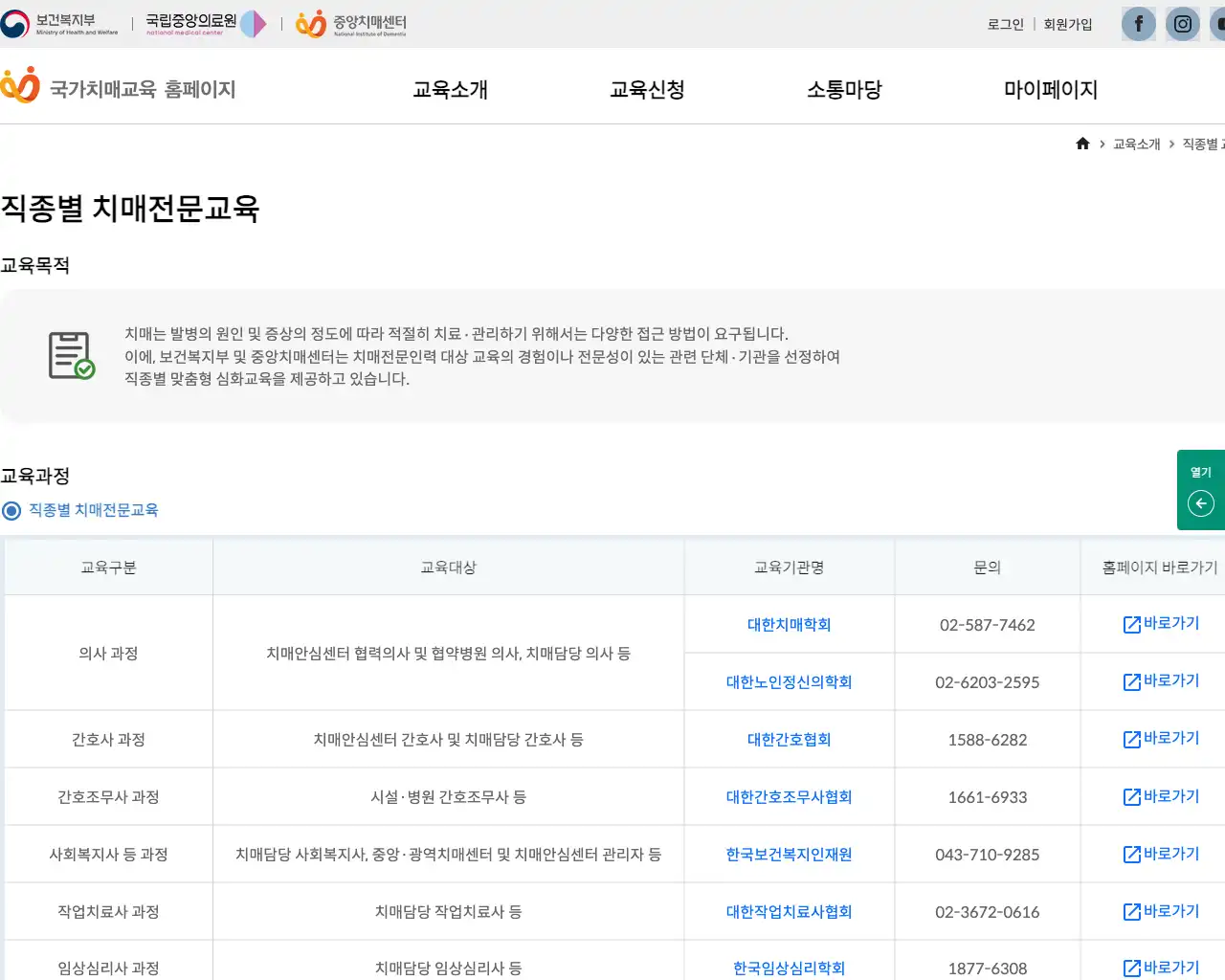Select the phone number 1661-6933

pos(988,797)
